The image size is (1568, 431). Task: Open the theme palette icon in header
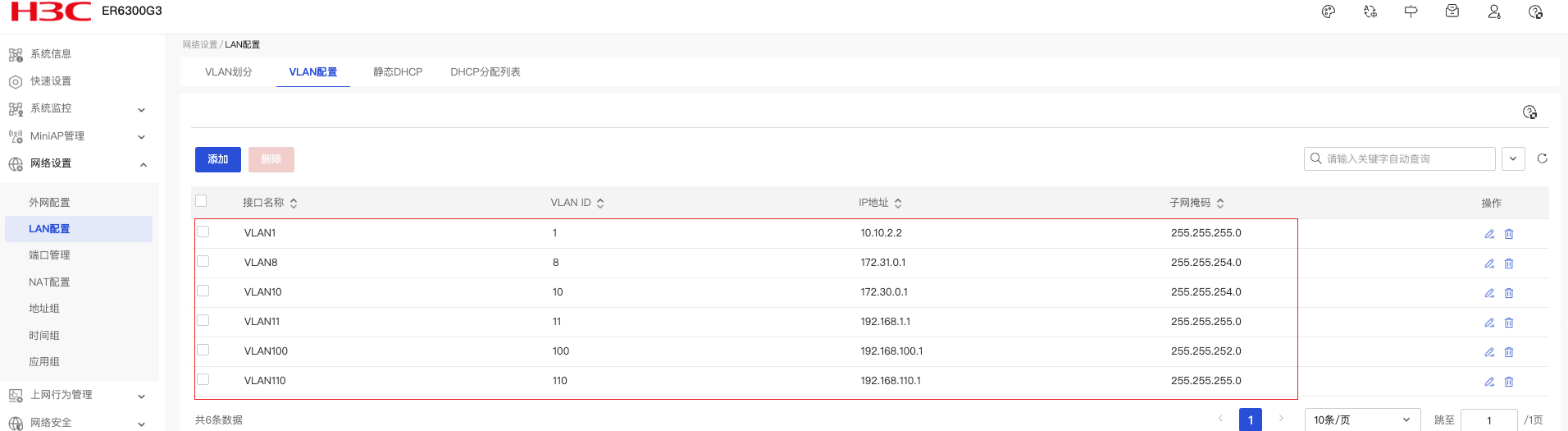click(1329, 11)
